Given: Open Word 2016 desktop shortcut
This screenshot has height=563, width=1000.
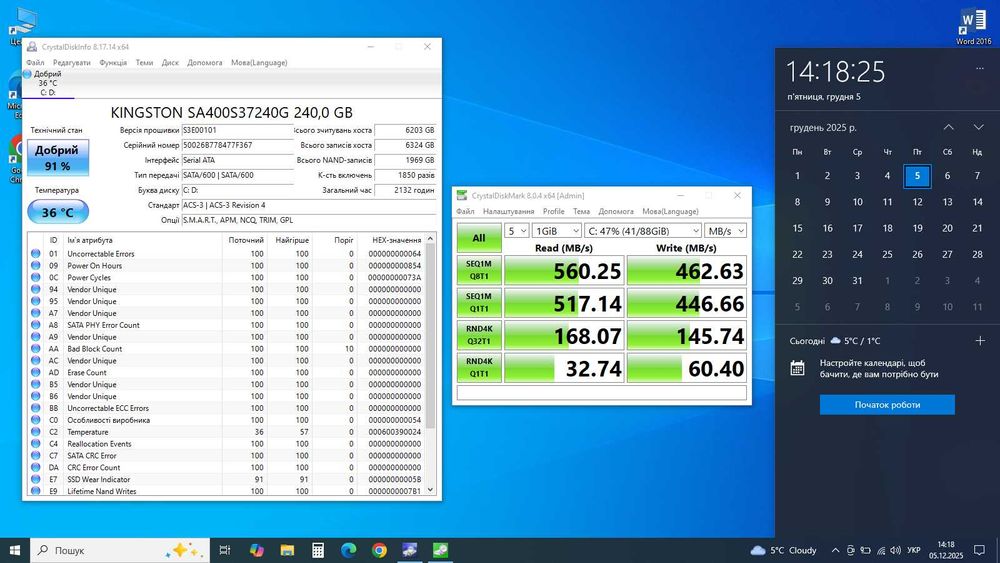Looking at the screenshot, I should (x=973, y=26).
